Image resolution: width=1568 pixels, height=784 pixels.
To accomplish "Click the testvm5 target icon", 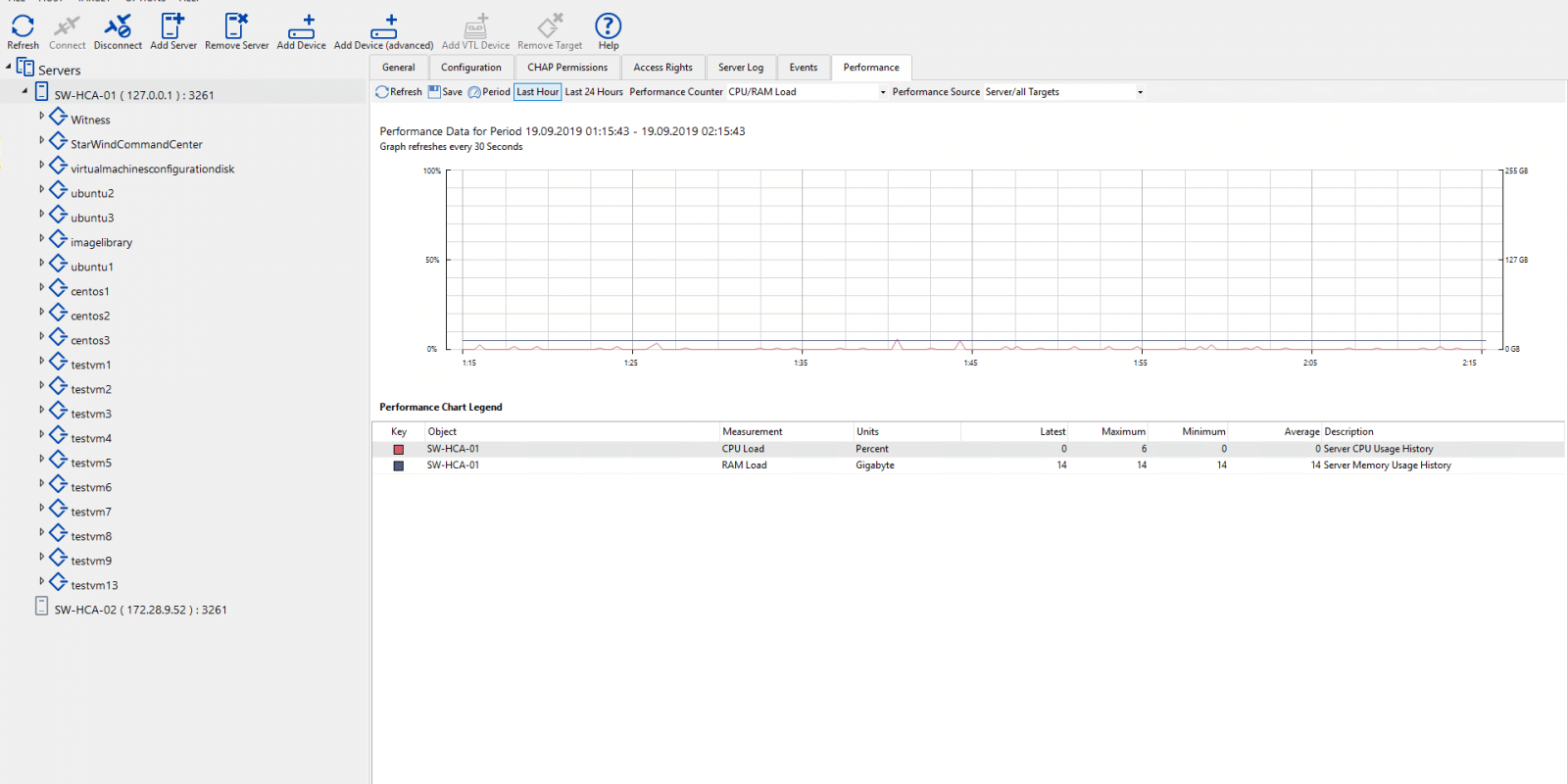I will point(59,461).
